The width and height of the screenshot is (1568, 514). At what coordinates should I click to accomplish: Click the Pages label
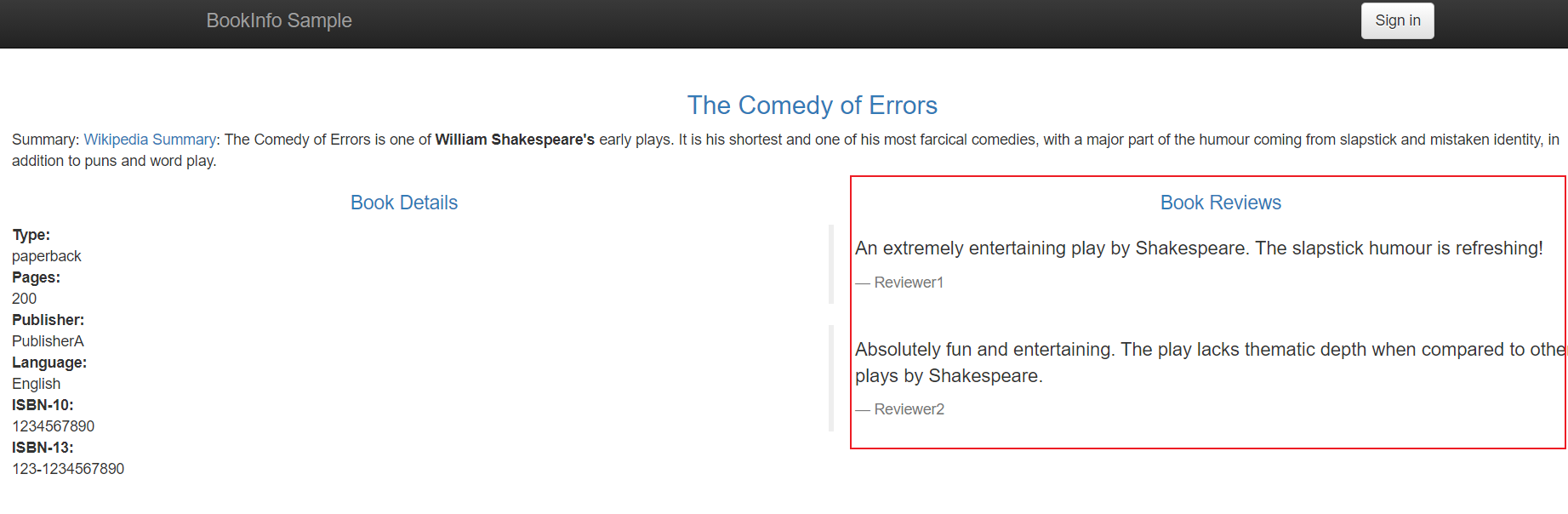point(36,277)
